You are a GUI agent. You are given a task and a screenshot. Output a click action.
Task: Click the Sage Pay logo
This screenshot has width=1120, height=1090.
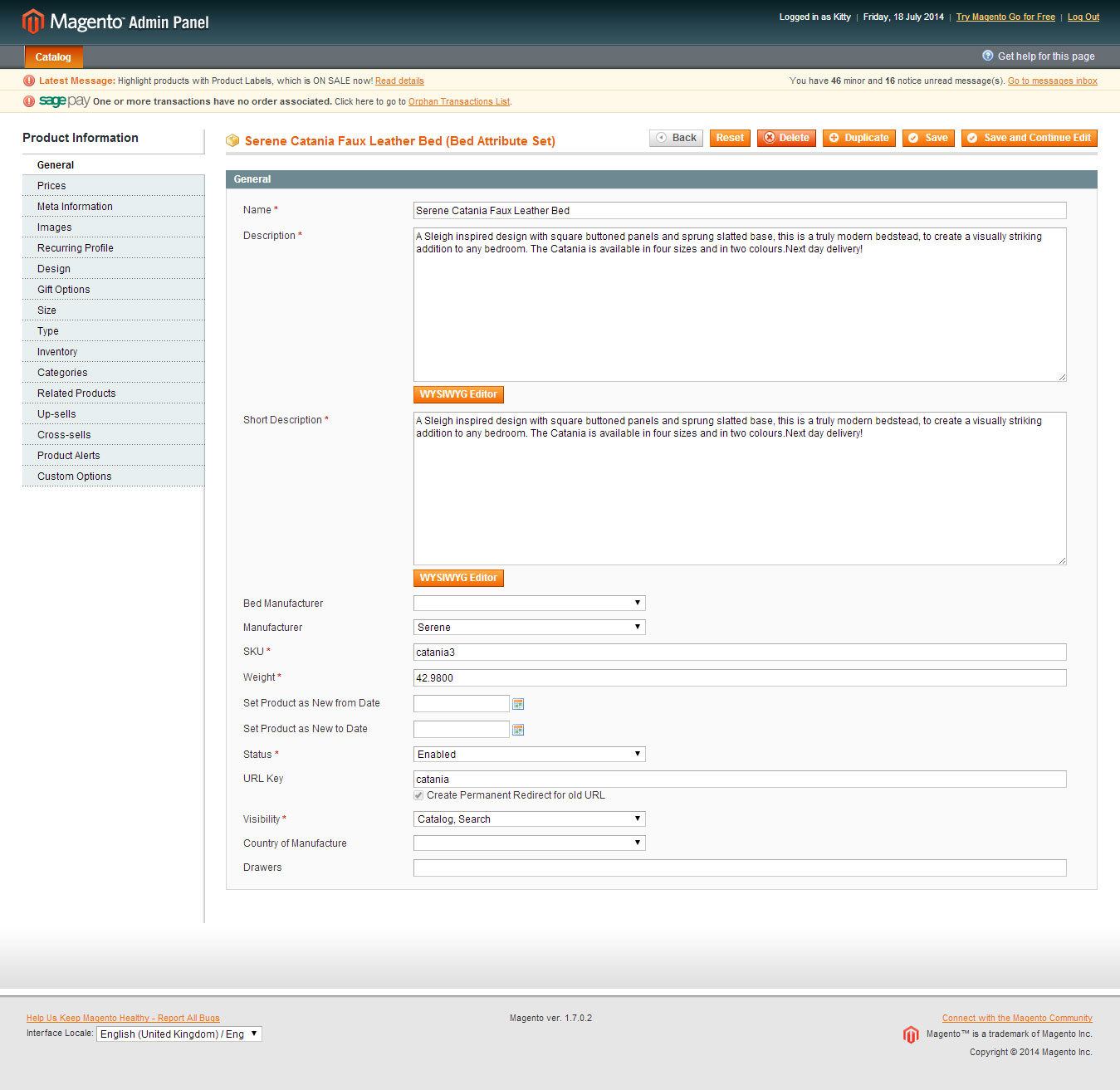[x=64, y=101]
